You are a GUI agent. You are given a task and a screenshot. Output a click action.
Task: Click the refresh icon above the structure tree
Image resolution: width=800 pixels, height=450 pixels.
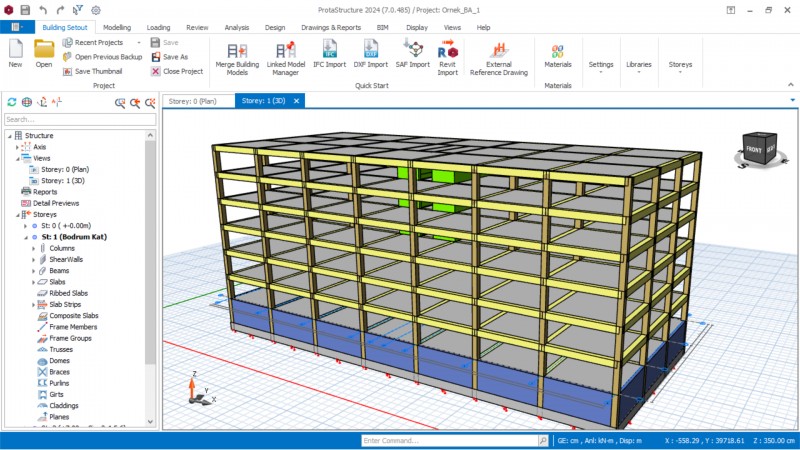(x=12, y=102)
